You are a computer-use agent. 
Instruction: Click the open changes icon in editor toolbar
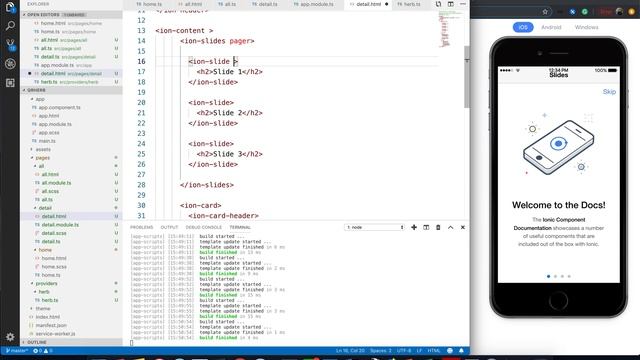[x=438, y=4]
